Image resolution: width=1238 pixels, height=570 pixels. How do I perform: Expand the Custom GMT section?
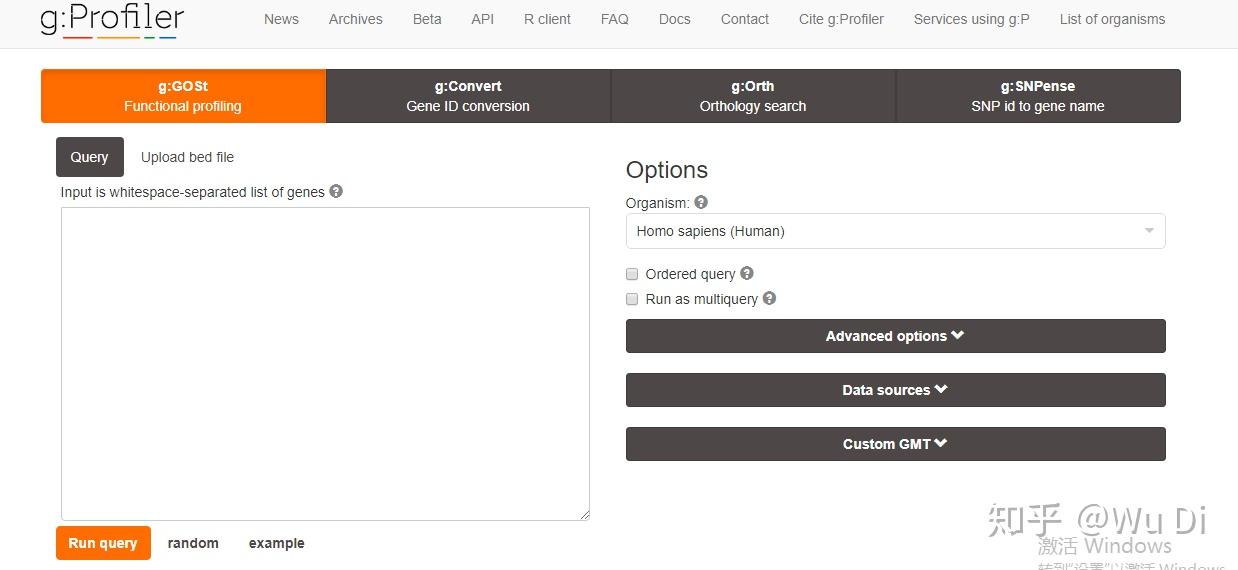point(895,444)
